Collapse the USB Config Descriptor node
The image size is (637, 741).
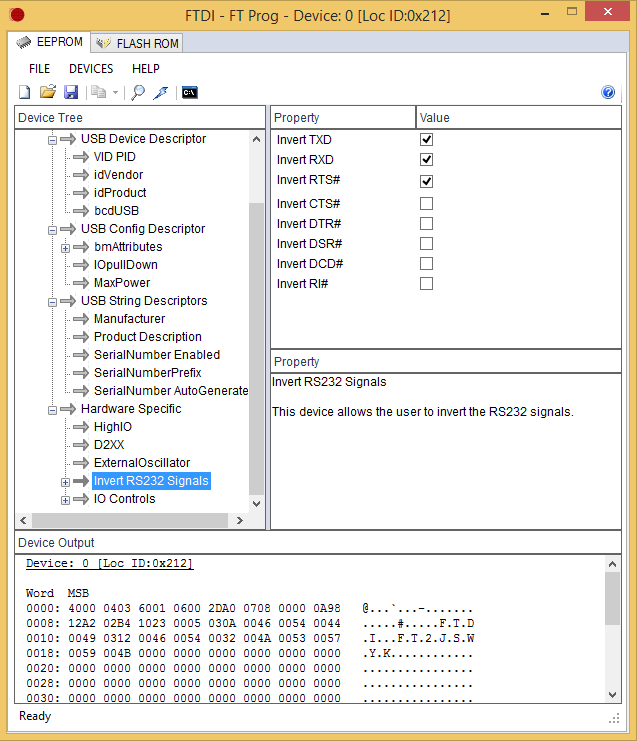(x=52, y=230)
